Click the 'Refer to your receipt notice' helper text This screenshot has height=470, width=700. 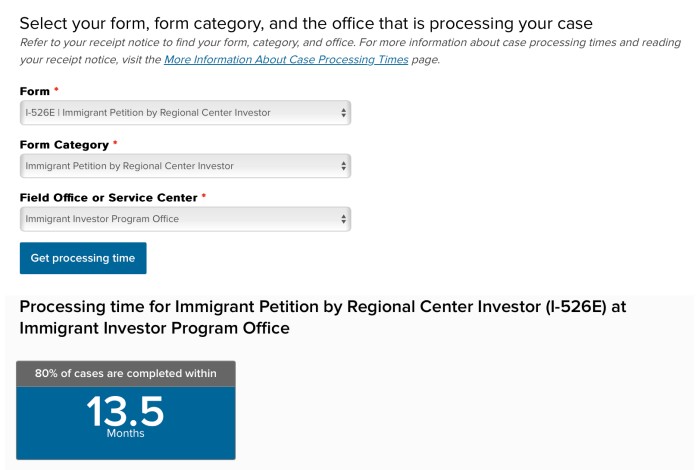point(300,42)
